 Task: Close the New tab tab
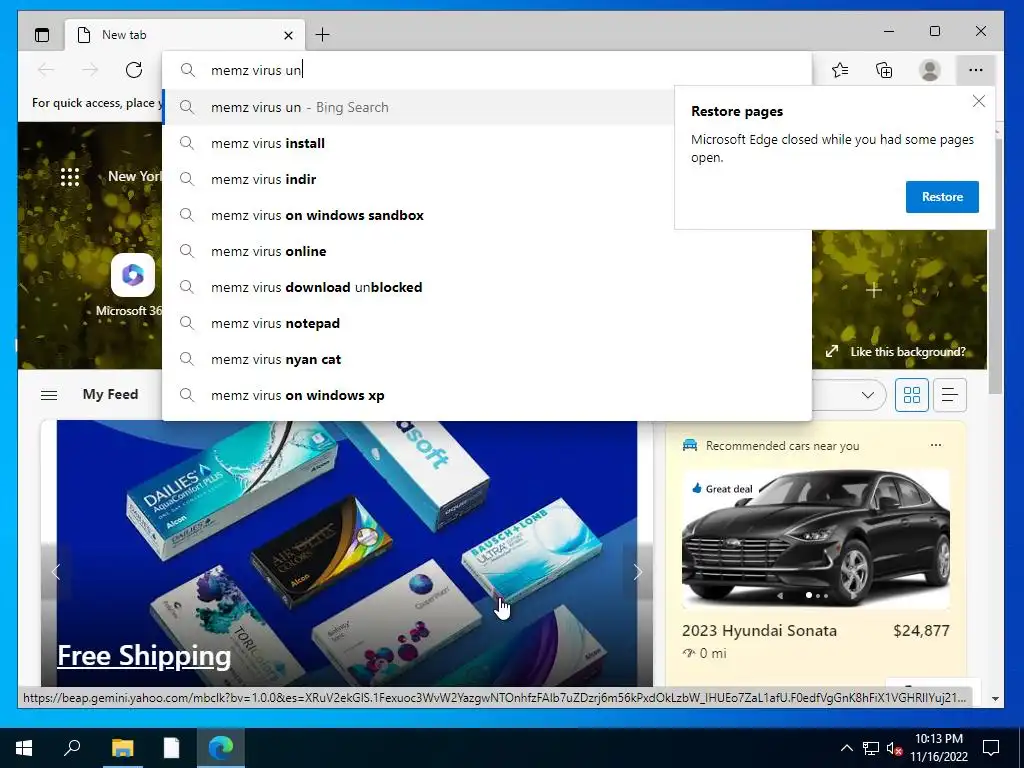tap(288, 35)
